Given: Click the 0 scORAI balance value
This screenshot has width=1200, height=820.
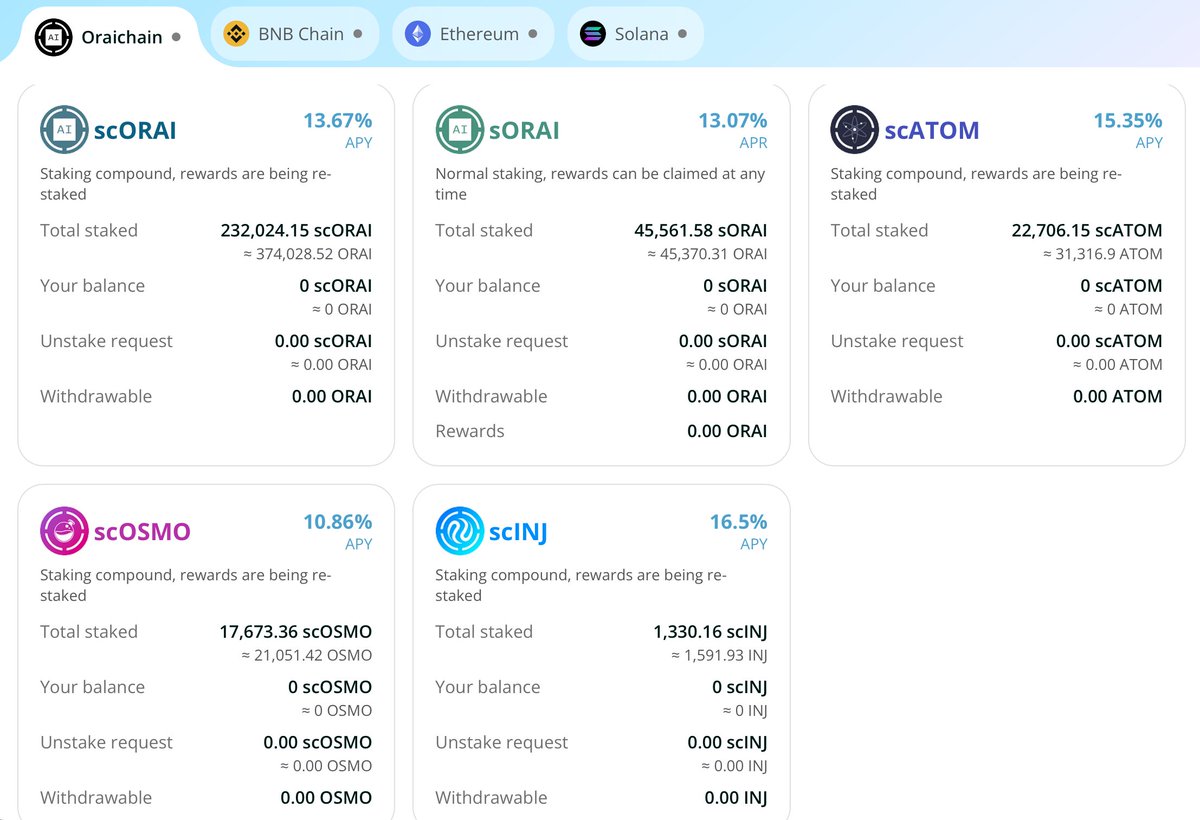Looking at the screenshot, I should pyautogui.click(x=336, y=286).
